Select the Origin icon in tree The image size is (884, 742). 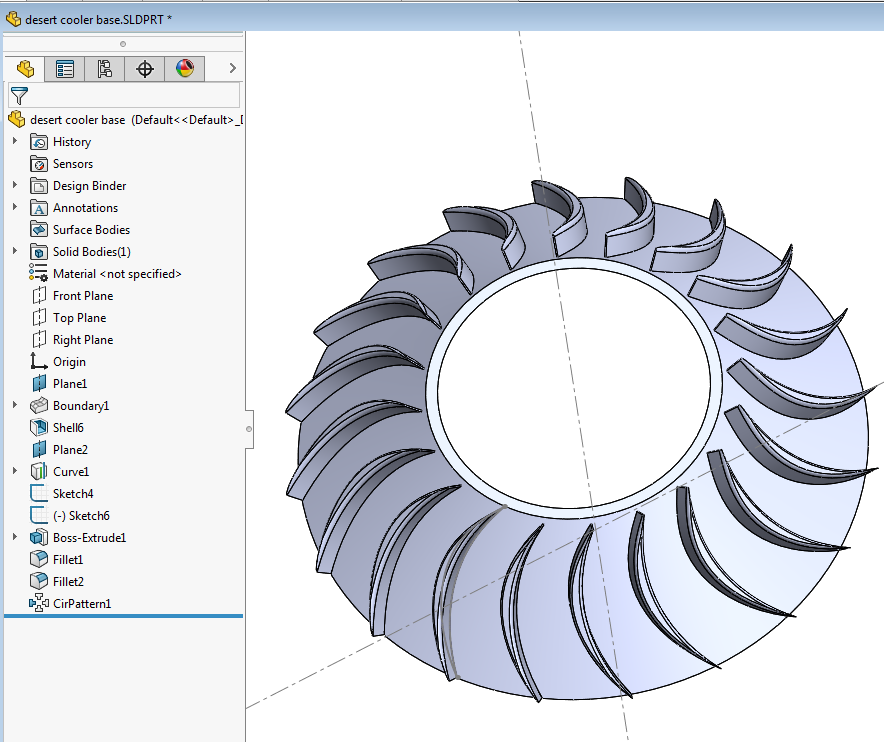tap(39, 362)
